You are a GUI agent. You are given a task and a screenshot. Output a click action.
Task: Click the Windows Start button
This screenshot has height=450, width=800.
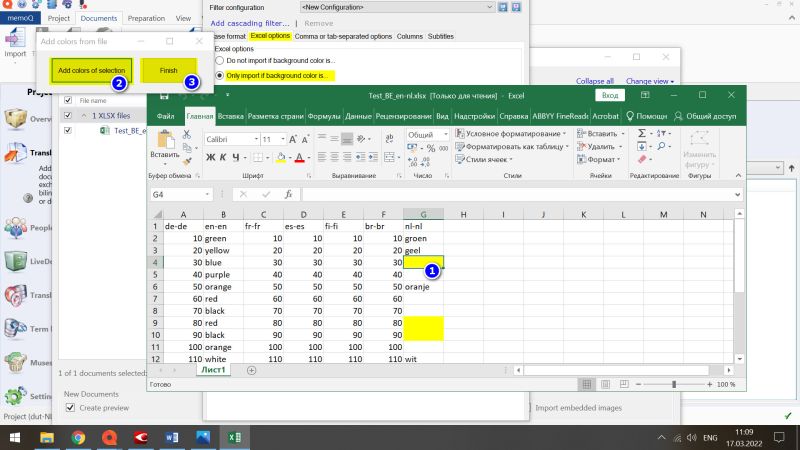tap(15, 437)
